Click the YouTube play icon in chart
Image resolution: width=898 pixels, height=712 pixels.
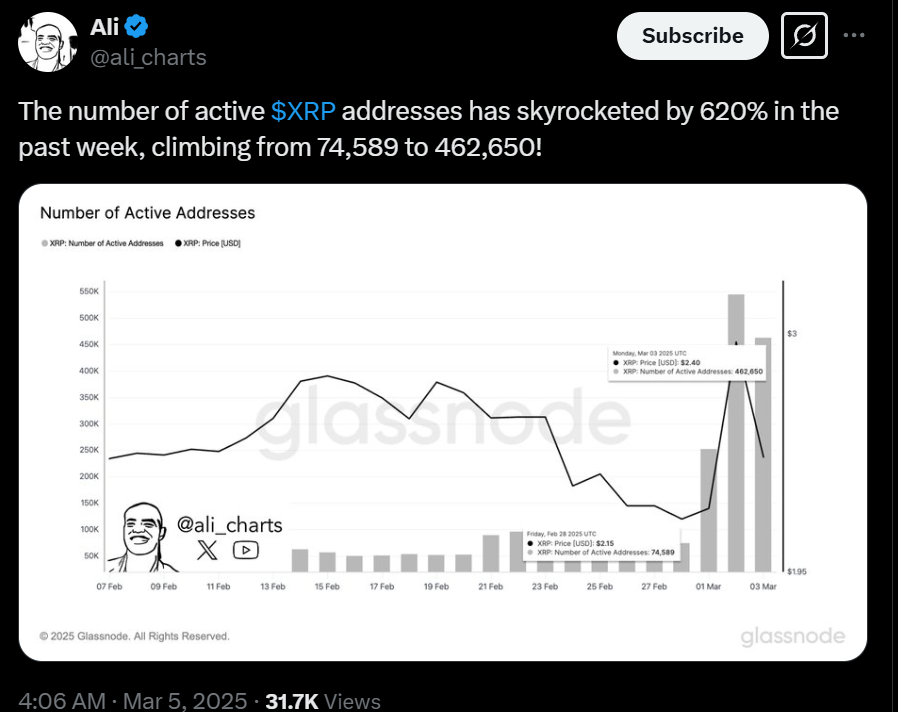point(246,550)
